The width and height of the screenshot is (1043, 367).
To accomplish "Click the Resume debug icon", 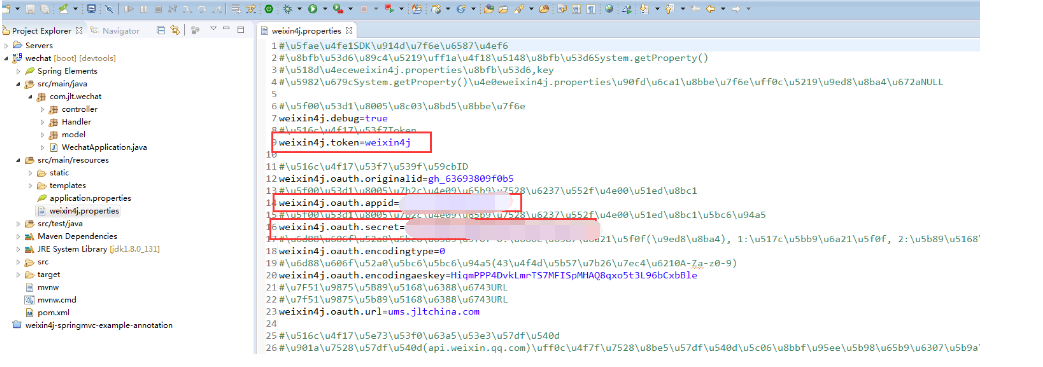I will (128, 9).
